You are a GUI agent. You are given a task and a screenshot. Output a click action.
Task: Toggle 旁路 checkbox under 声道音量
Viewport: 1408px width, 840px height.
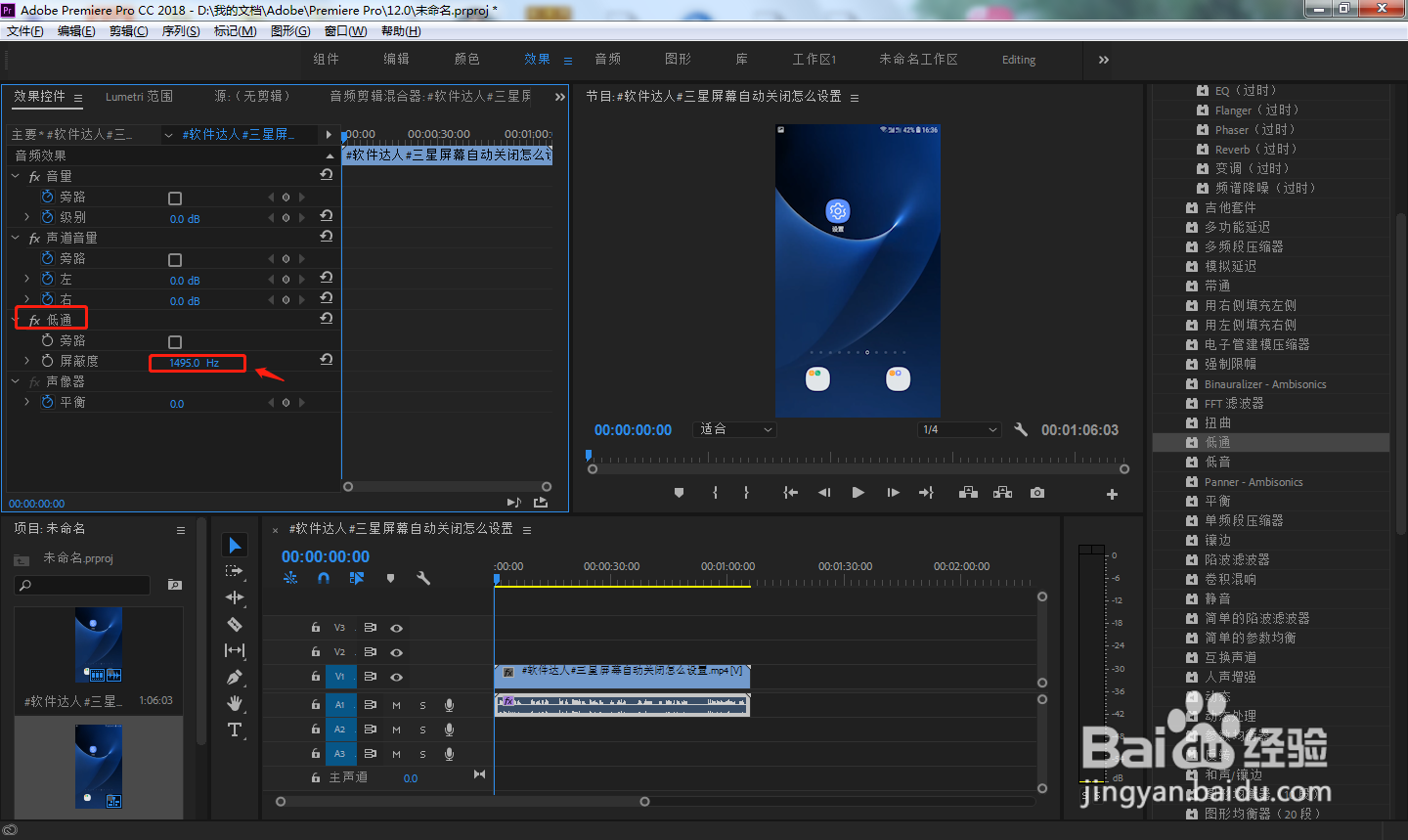[175, 259]
